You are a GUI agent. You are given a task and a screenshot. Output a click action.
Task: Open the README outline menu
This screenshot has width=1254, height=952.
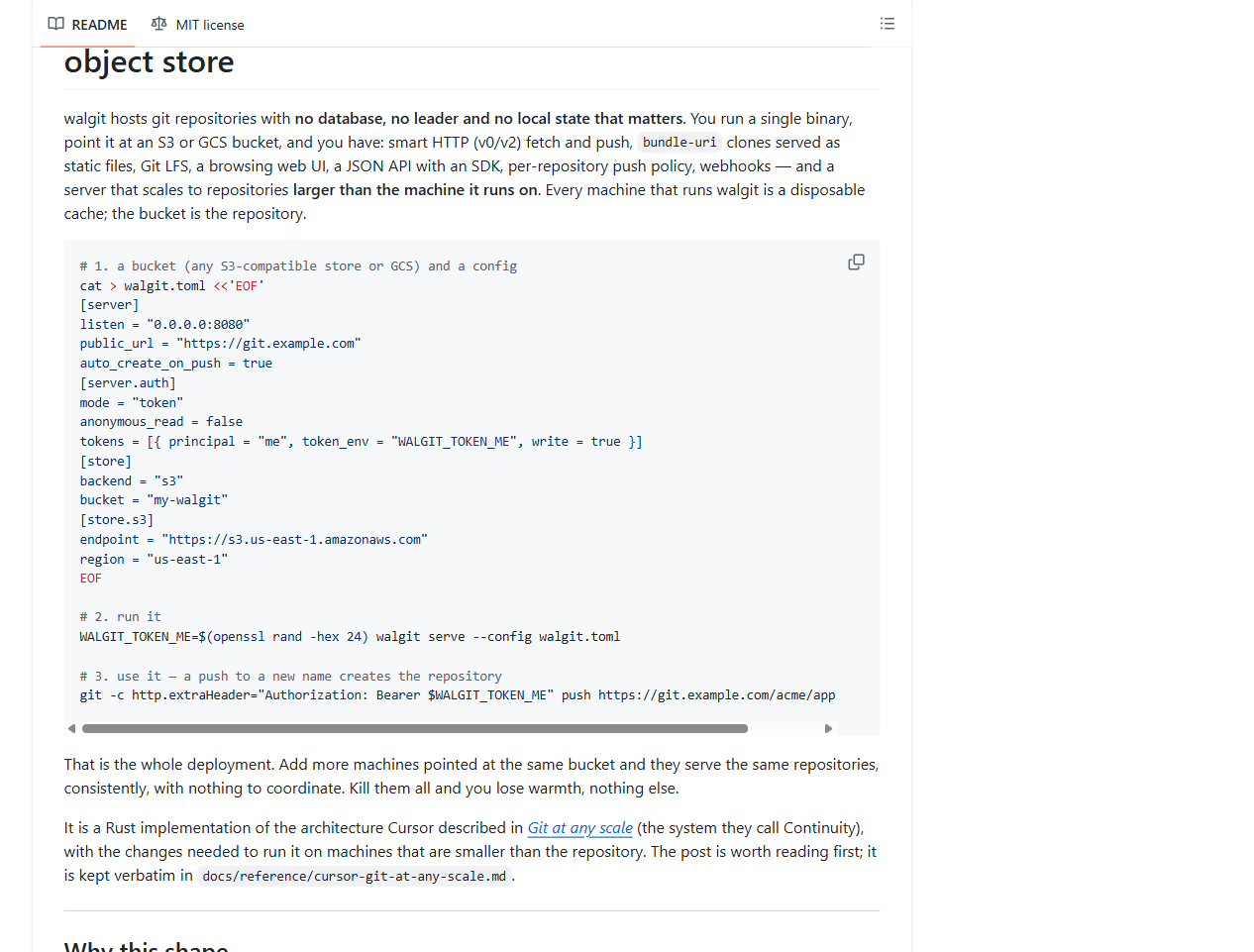click(x=888, y=24)
